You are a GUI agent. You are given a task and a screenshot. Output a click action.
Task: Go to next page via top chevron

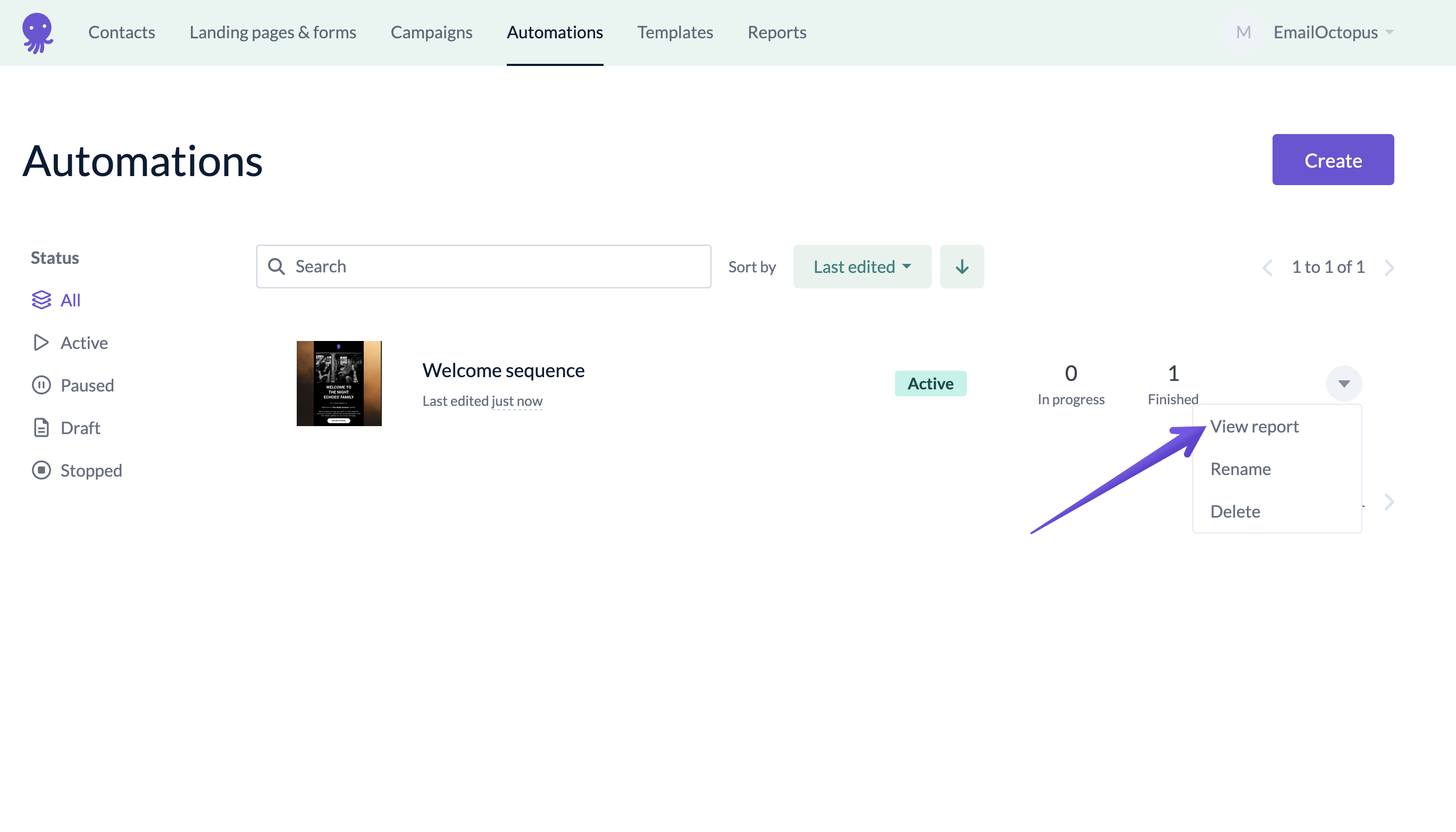pos(1388,268)
